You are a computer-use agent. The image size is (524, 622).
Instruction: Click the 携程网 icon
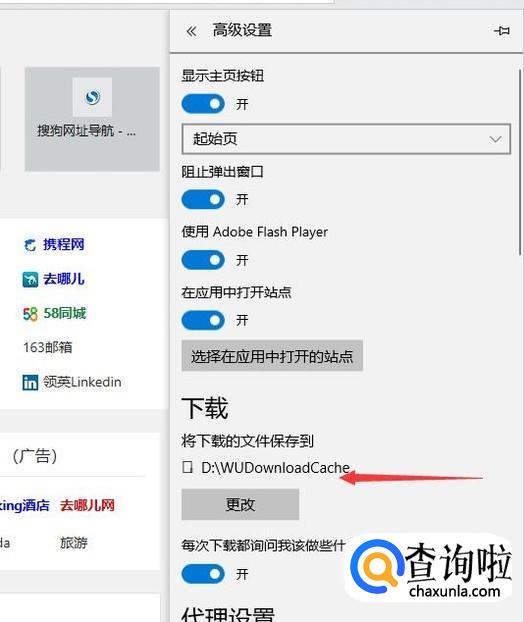pyautogui.click(x=30, y=245)
